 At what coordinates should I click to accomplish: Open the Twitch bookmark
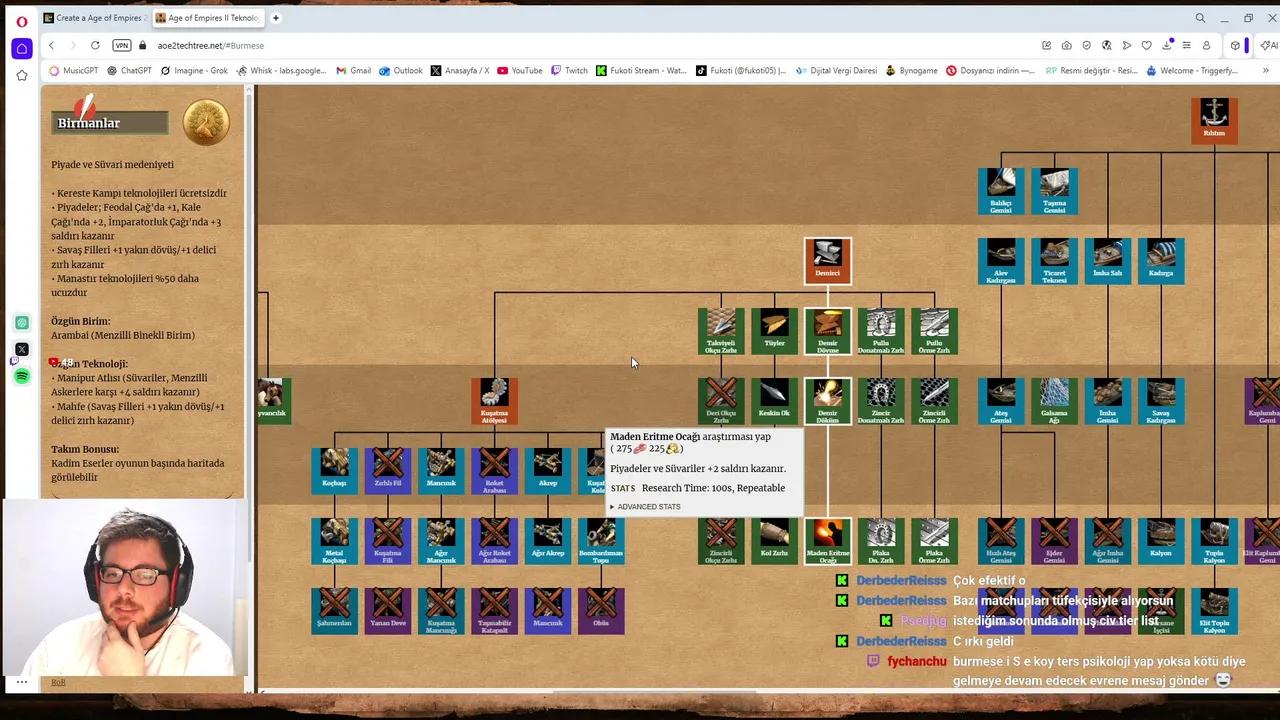coord(569,71)
